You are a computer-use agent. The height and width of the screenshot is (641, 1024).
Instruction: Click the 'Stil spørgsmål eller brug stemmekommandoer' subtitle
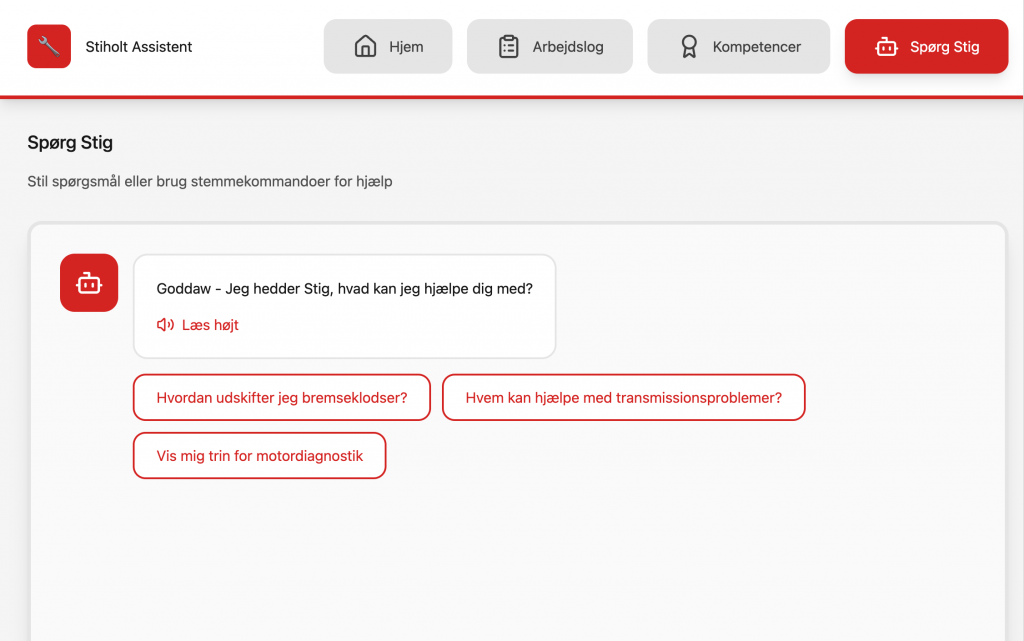pos(209,182)
